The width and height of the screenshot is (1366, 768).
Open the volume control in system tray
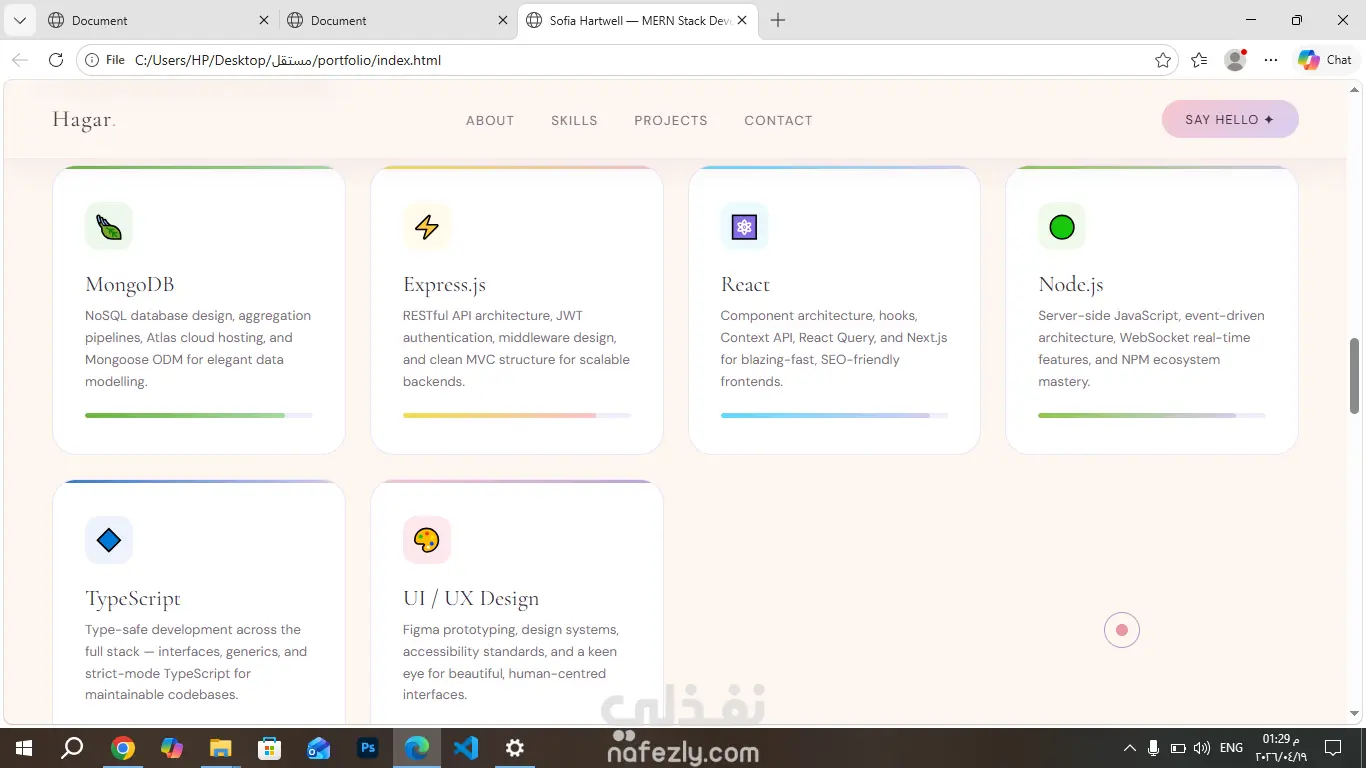click(1201, 748)
